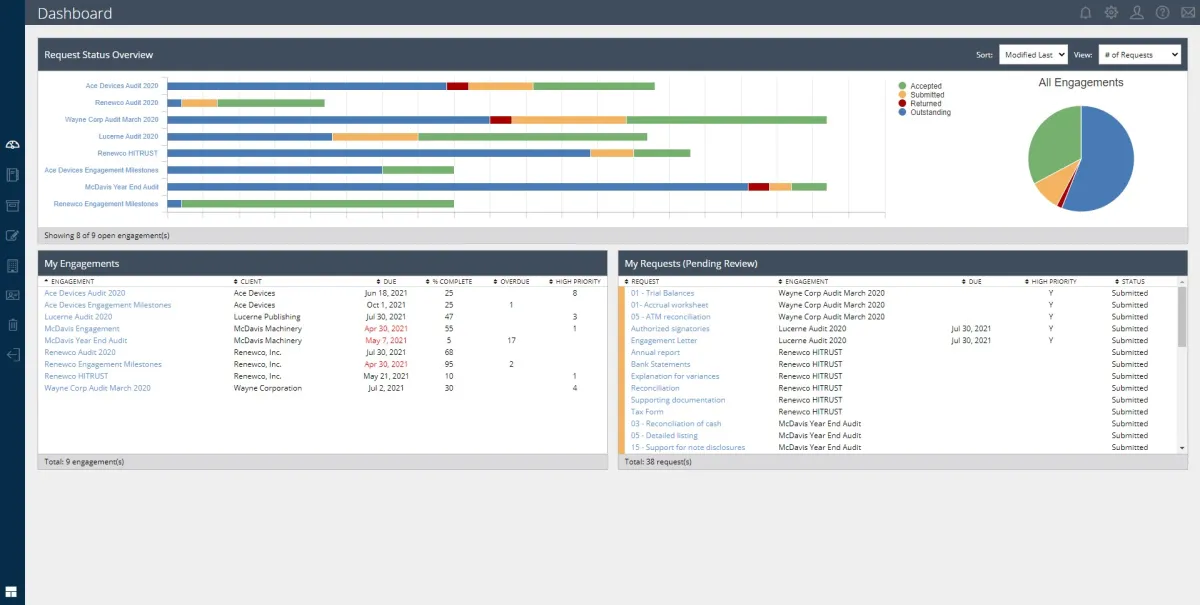The height and width of the screenshot is (605, 1200).
Task: Click the grid layout icon at sidebar bottom
Action: pyautogui.click(x=12, y=592)
